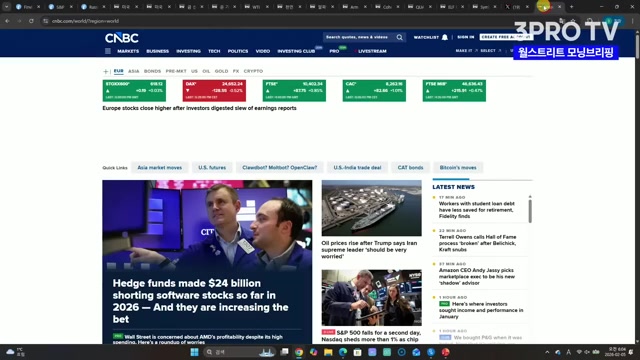Select the FX markets tab

point(236,71)
